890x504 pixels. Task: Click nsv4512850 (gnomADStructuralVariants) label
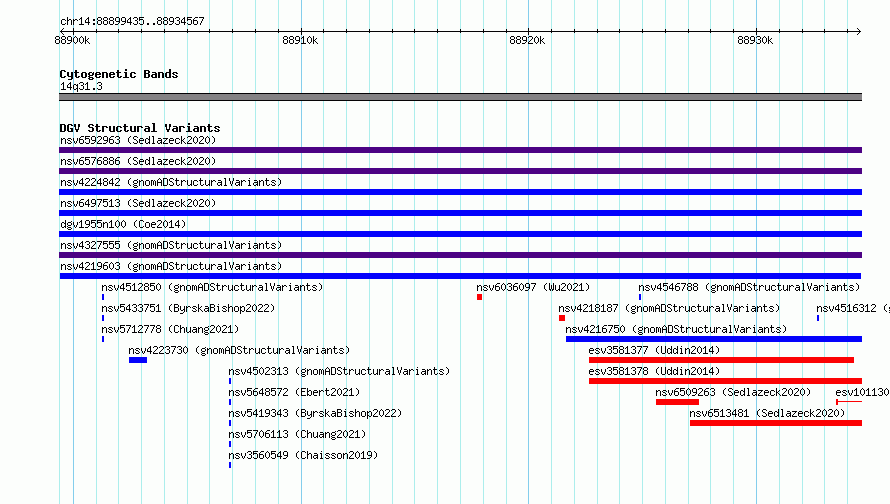click(212, 287)
